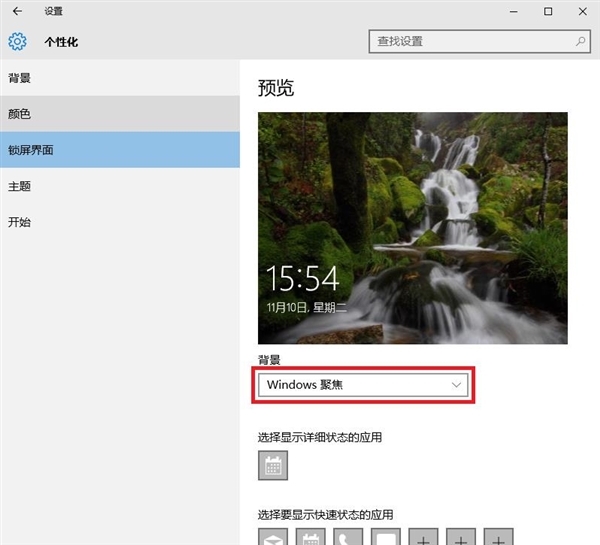The height and width of the screenshot is (545, 600).
Task: Focus the 查找设置 search field
Action: pos(470,42)
